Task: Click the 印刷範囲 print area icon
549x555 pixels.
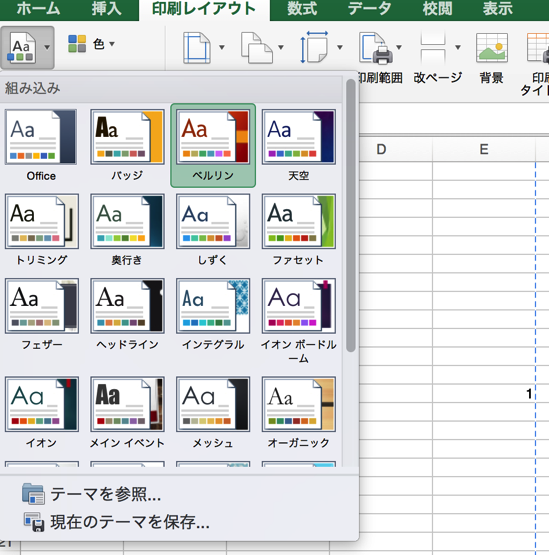Action: (x=376, y=48)
